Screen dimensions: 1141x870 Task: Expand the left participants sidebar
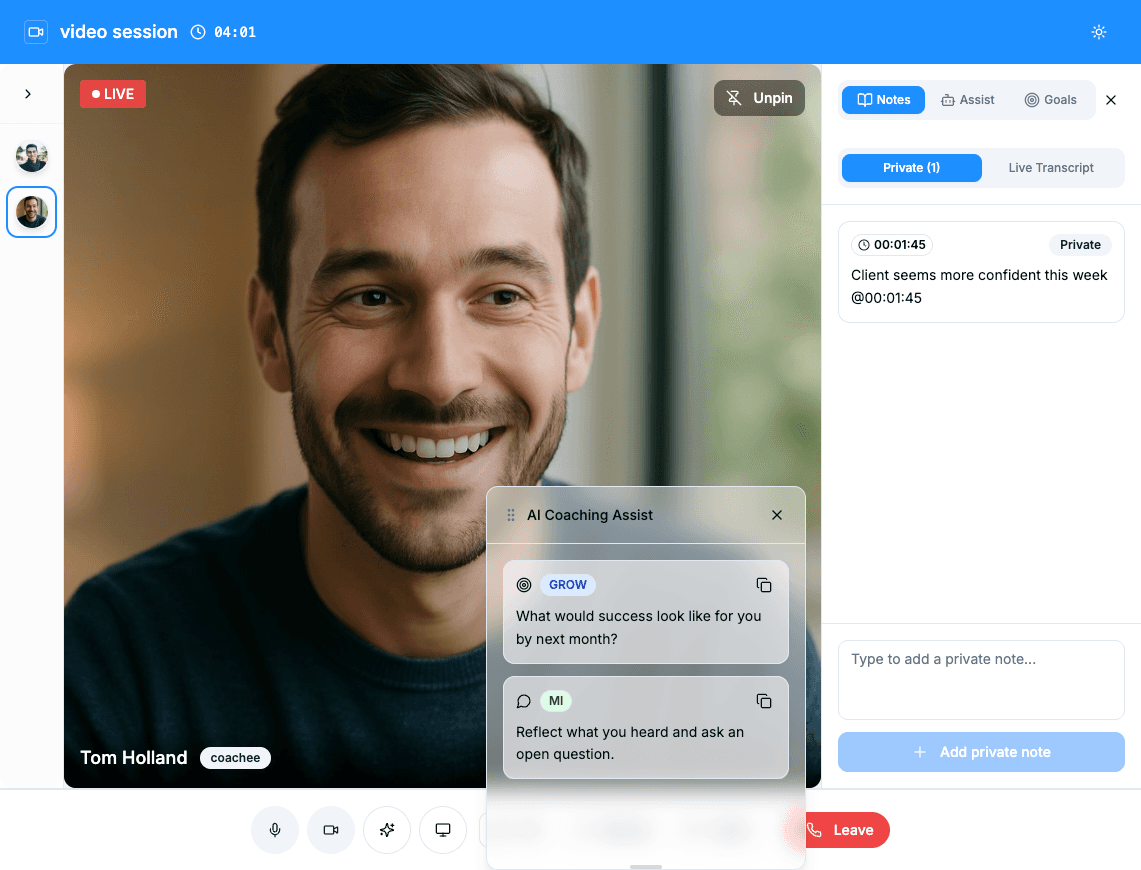[27, 93]
